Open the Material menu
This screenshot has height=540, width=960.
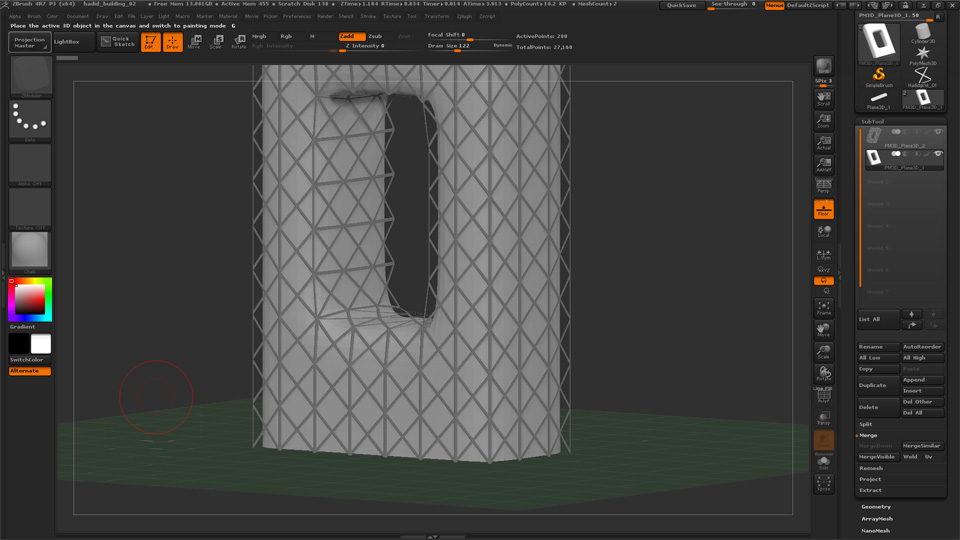point(228,17)
